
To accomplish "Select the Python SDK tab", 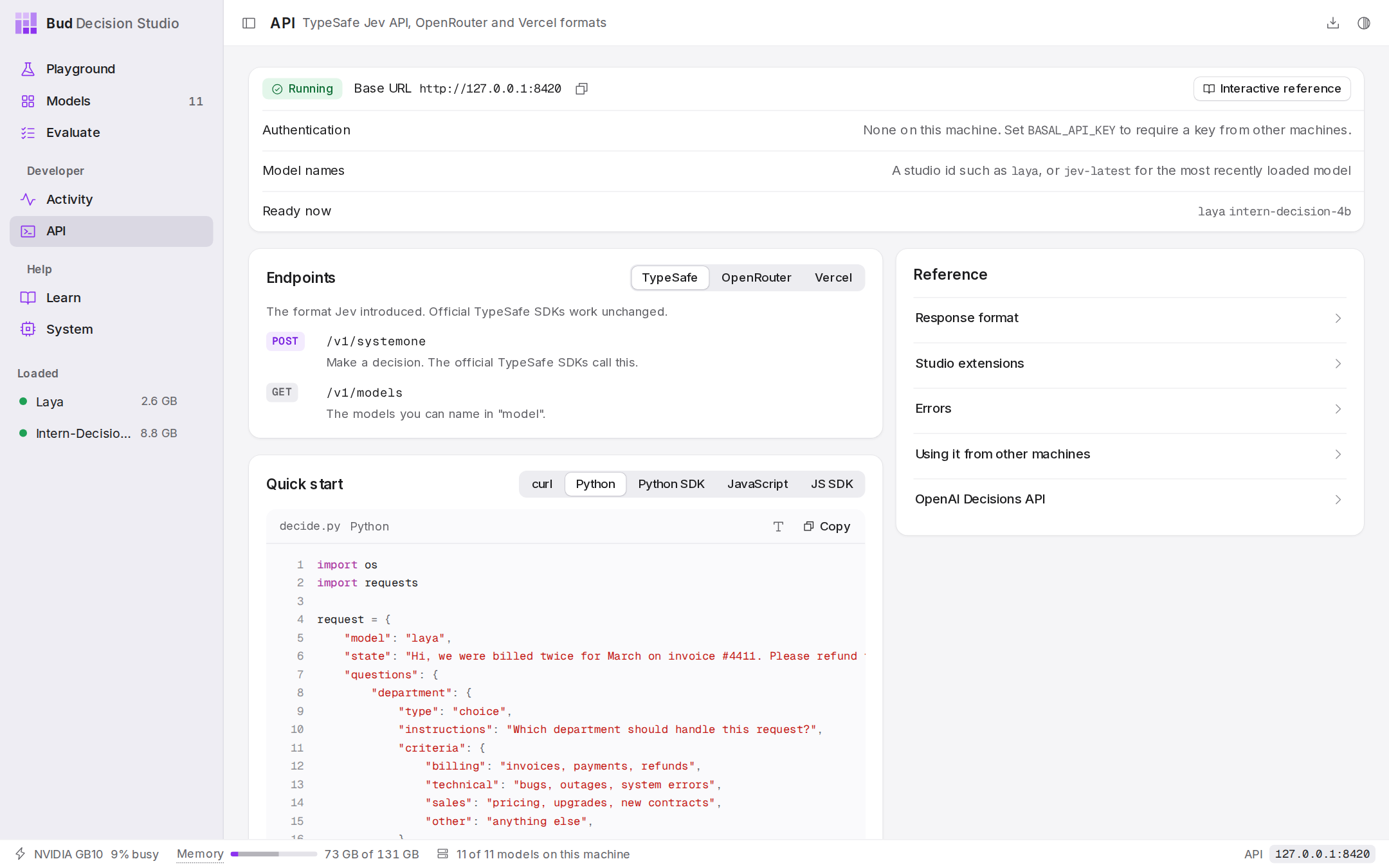I will click(671, 484).
